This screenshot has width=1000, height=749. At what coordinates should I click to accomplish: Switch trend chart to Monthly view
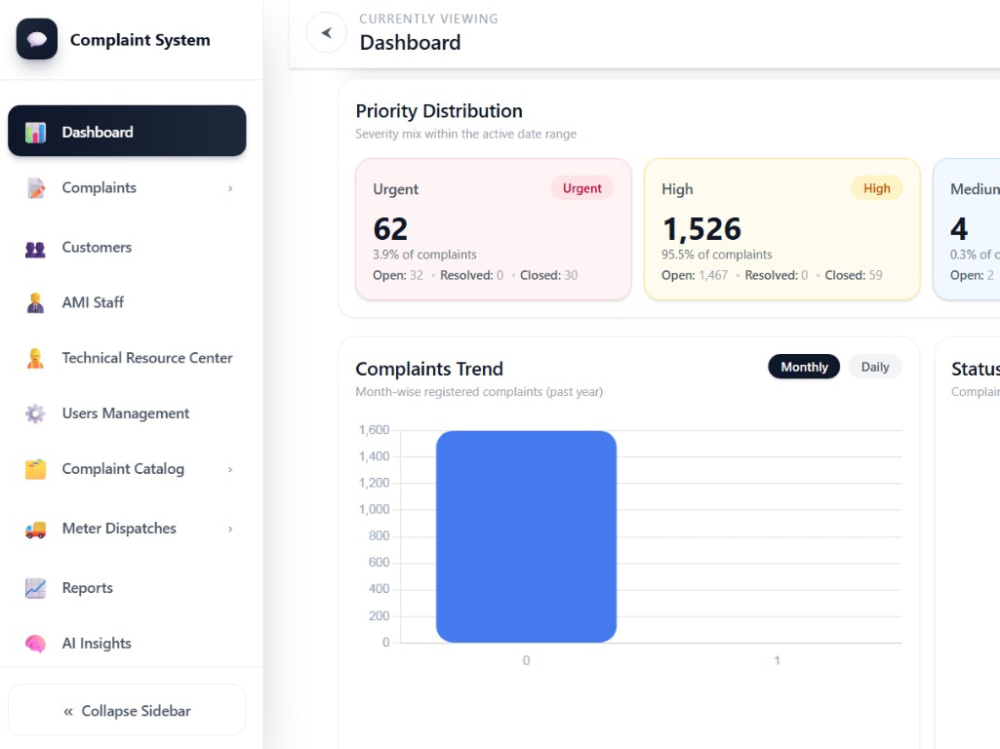804,367
